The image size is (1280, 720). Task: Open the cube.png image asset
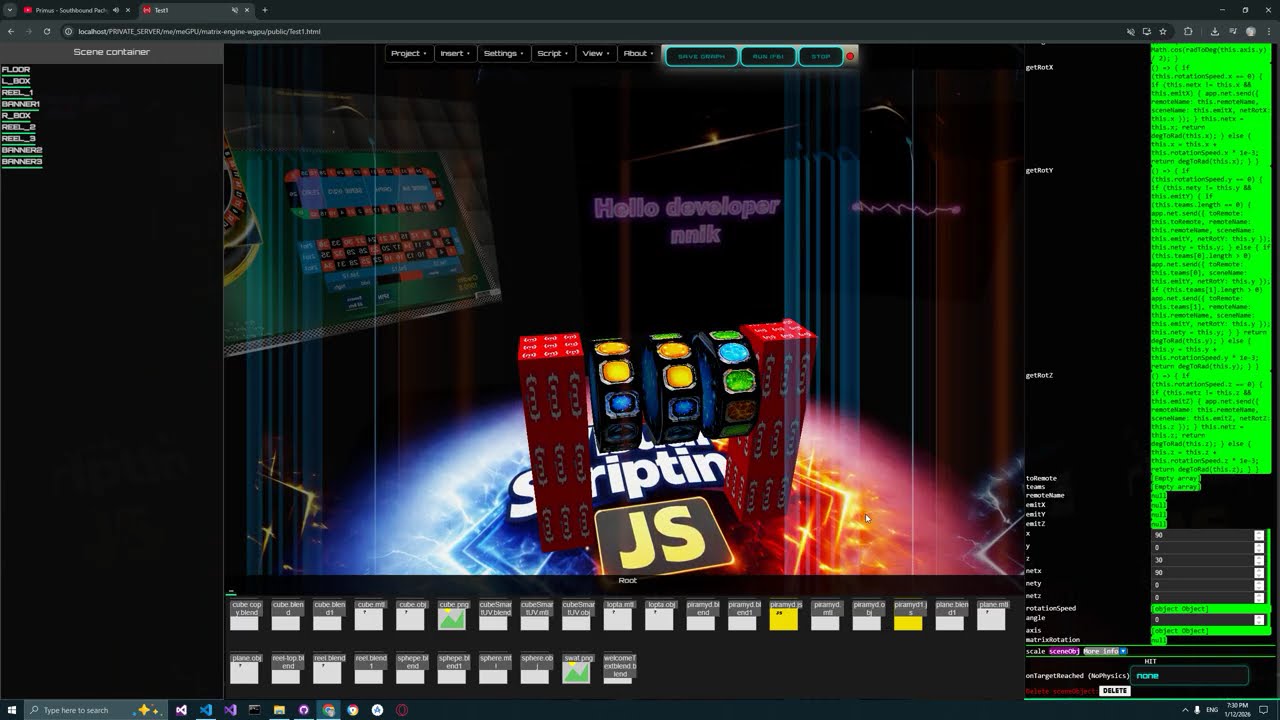coord(452,614)
